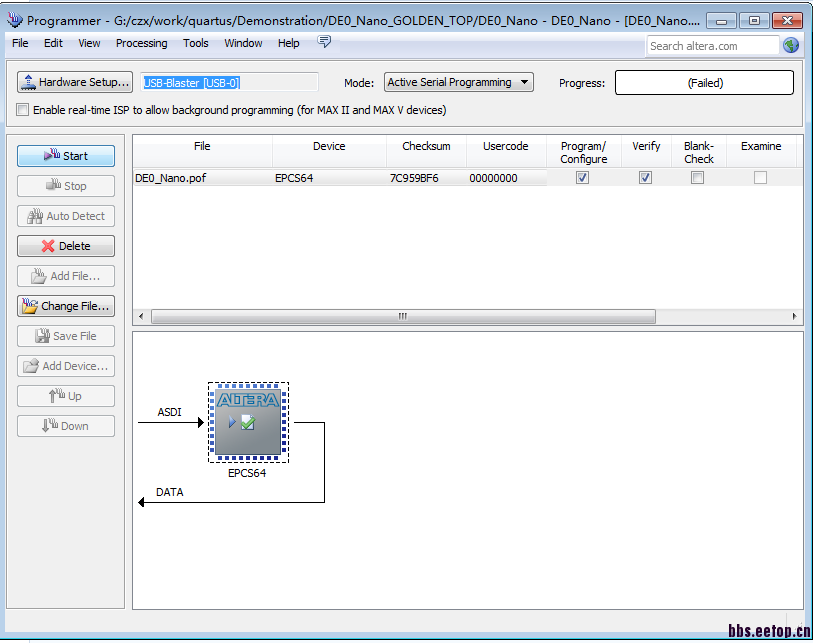Toggle Examine checkbox for DE0_Nano.pof
Viewport: 813px width, 643px height.
760,178
